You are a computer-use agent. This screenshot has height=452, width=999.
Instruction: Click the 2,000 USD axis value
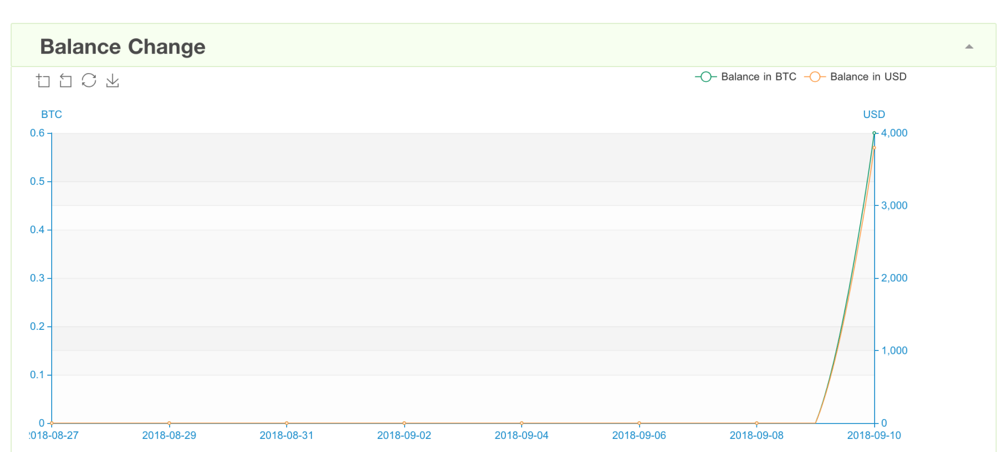click(x=894, y=278)
